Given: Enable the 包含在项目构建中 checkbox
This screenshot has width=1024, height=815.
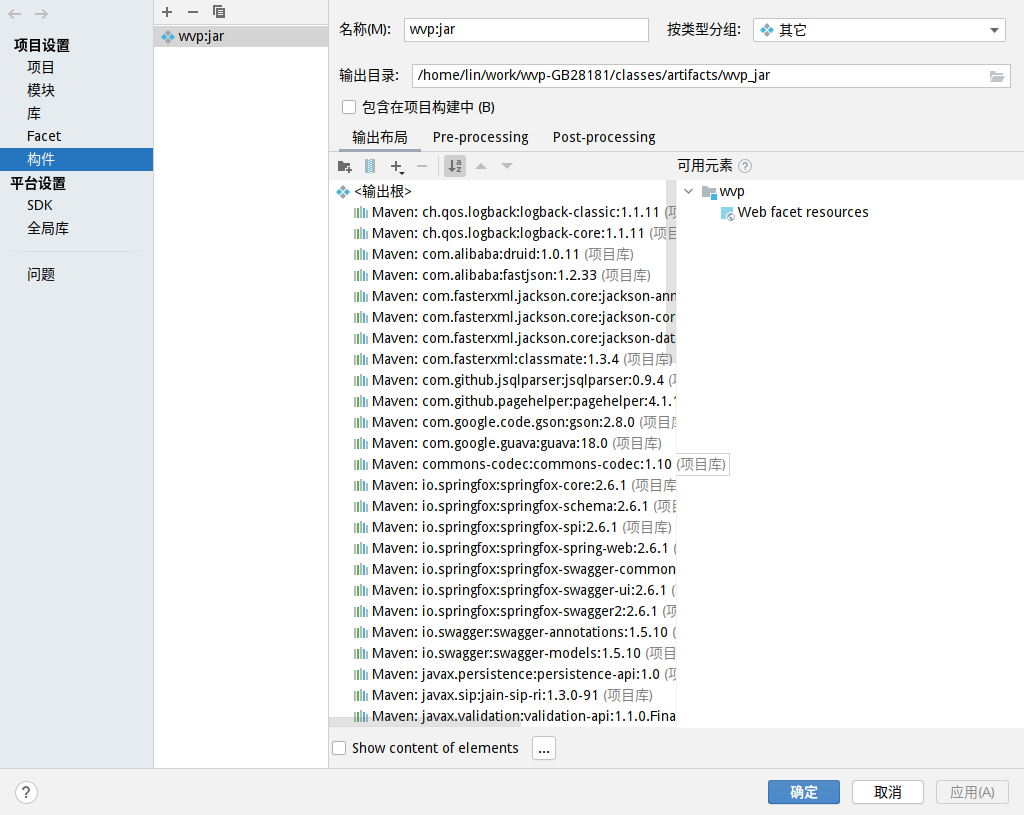Looking at the screenshot, I should (x=349, y=107).
